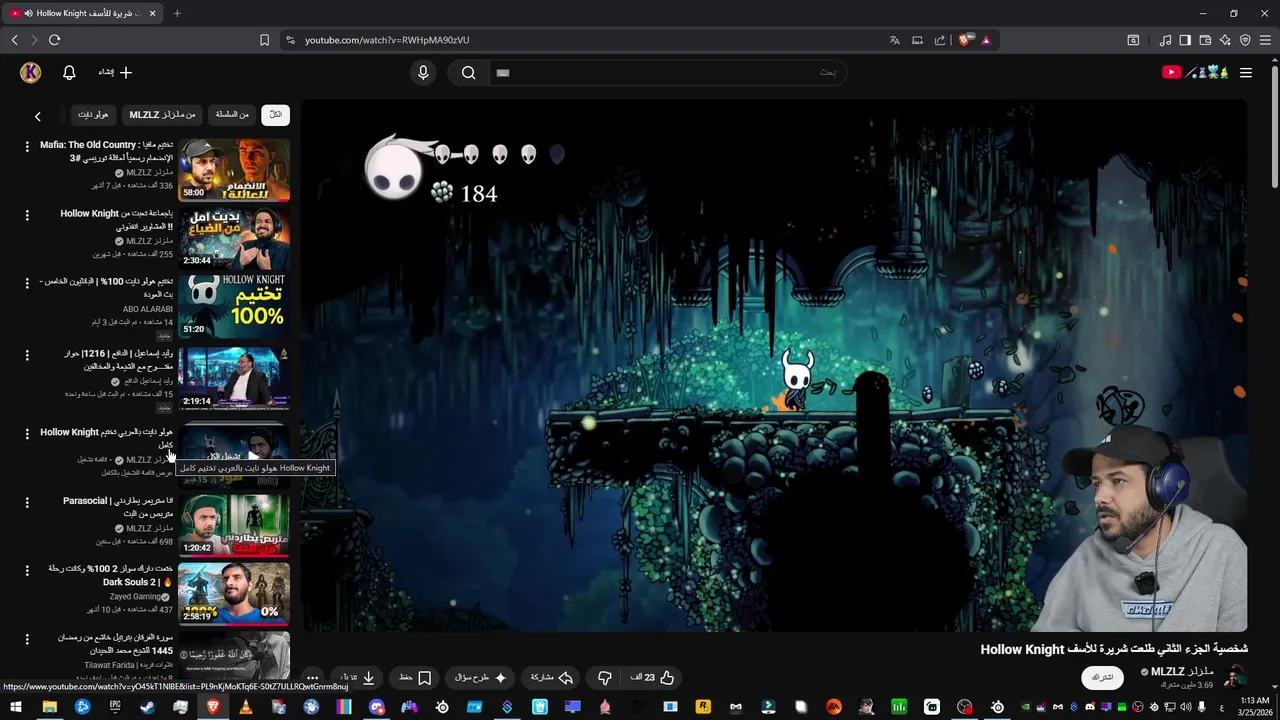Open a new browser tab
Screen dimensions: 1280x720
pos(177,13)
